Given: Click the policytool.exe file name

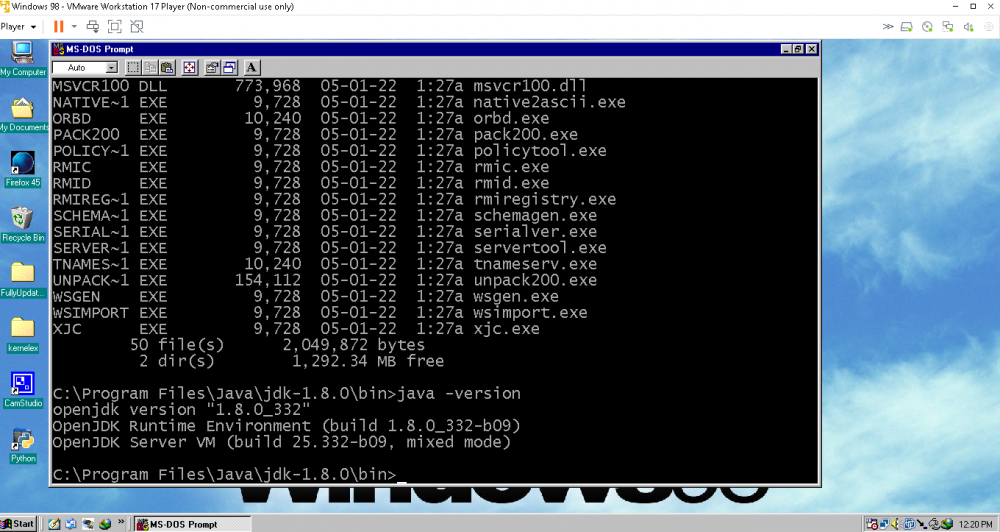Looking at the screenshot, I should click(x=540, y=151).
